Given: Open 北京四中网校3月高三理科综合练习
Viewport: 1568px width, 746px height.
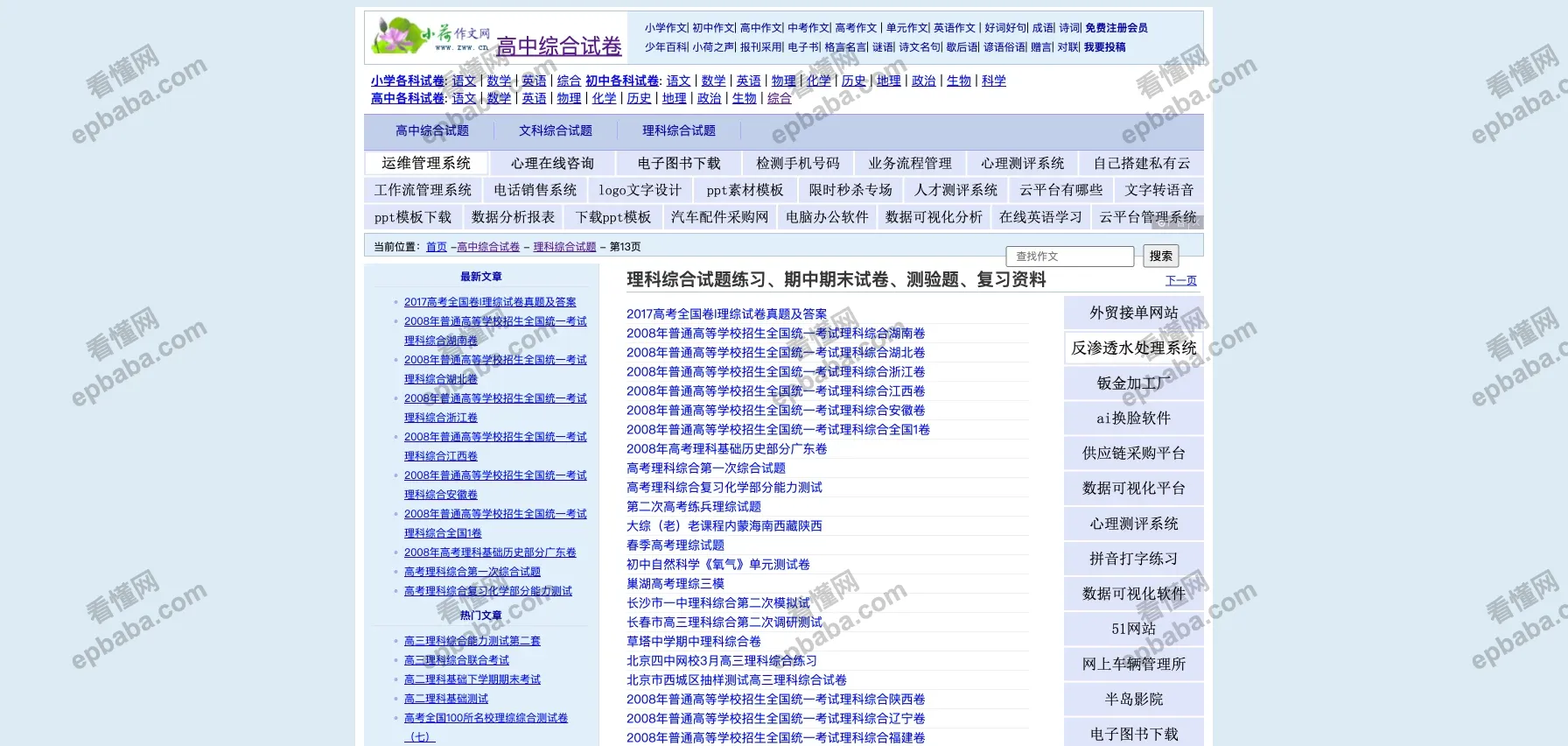Looking at the screenshot, I should tap(722, 660).
